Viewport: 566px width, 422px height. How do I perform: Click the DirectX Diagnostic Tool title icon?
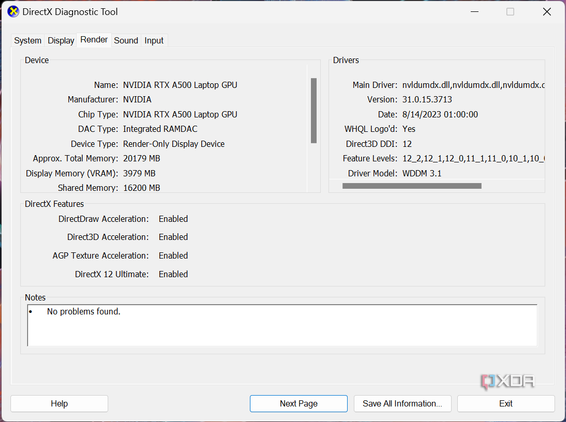[13, 12]
